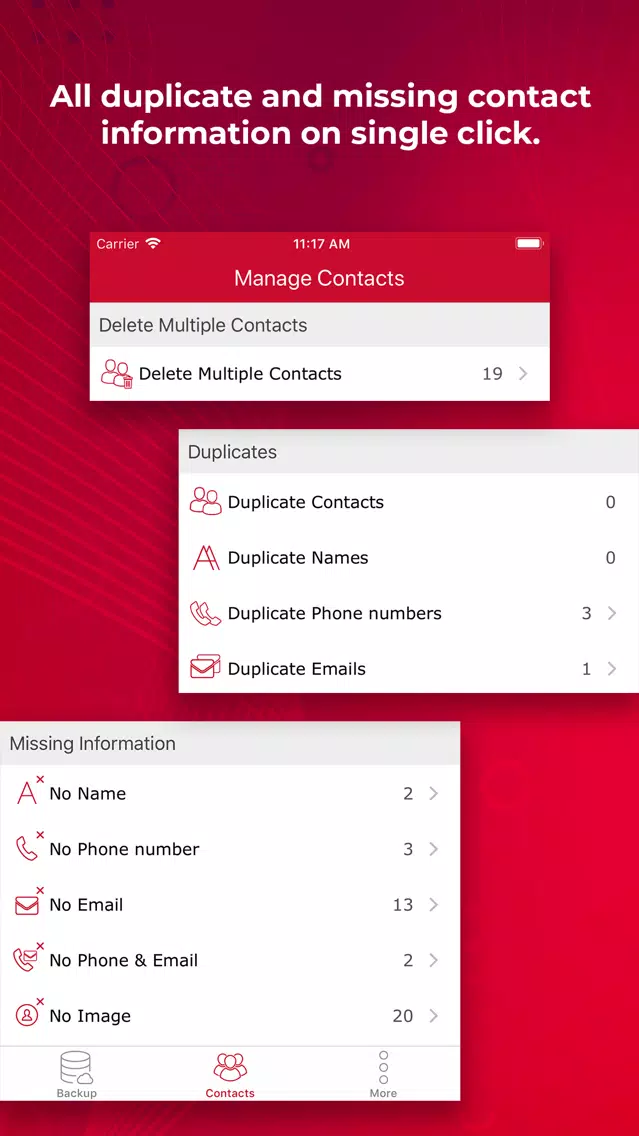639x1136 pixels.
Task: Select the 'Delete Multiple Contacts' row label
Action: [x=240, y=374]
